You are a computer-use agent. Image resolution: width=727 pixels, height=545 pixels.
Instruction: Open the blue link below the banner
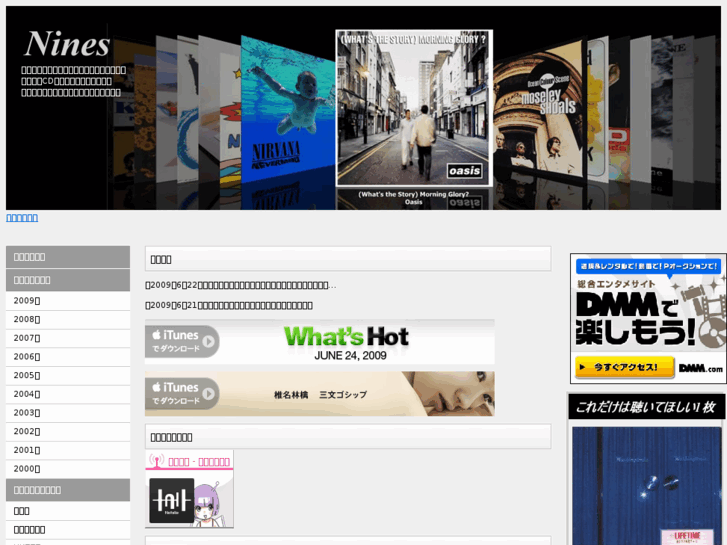click(x=22, y=218)
